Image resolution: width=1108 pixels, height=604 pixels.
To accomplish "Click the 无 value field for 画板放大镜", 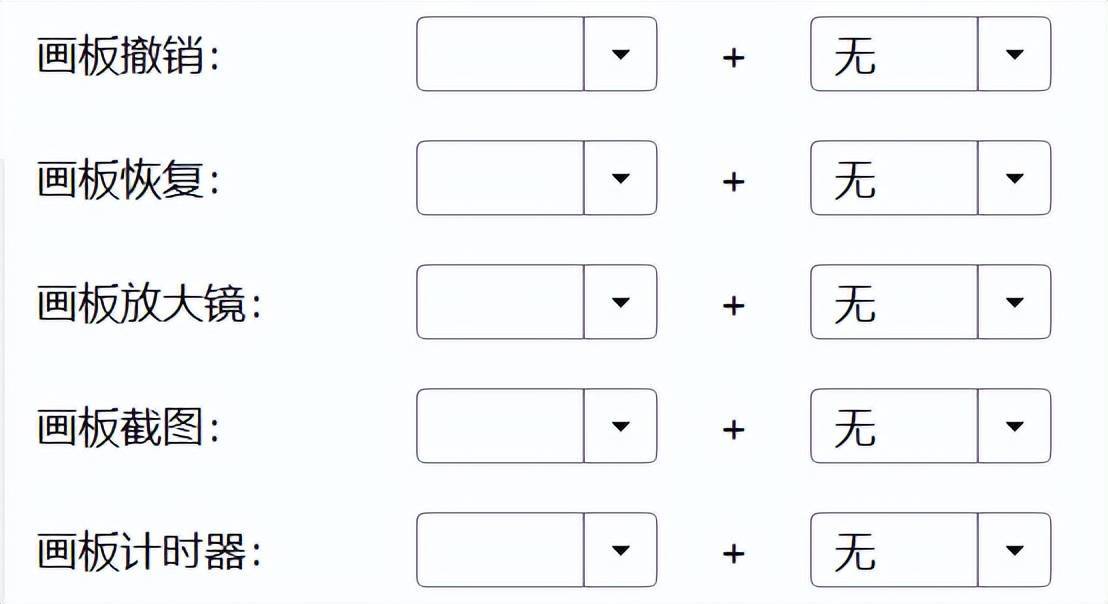I will click(x=894, y=302).
